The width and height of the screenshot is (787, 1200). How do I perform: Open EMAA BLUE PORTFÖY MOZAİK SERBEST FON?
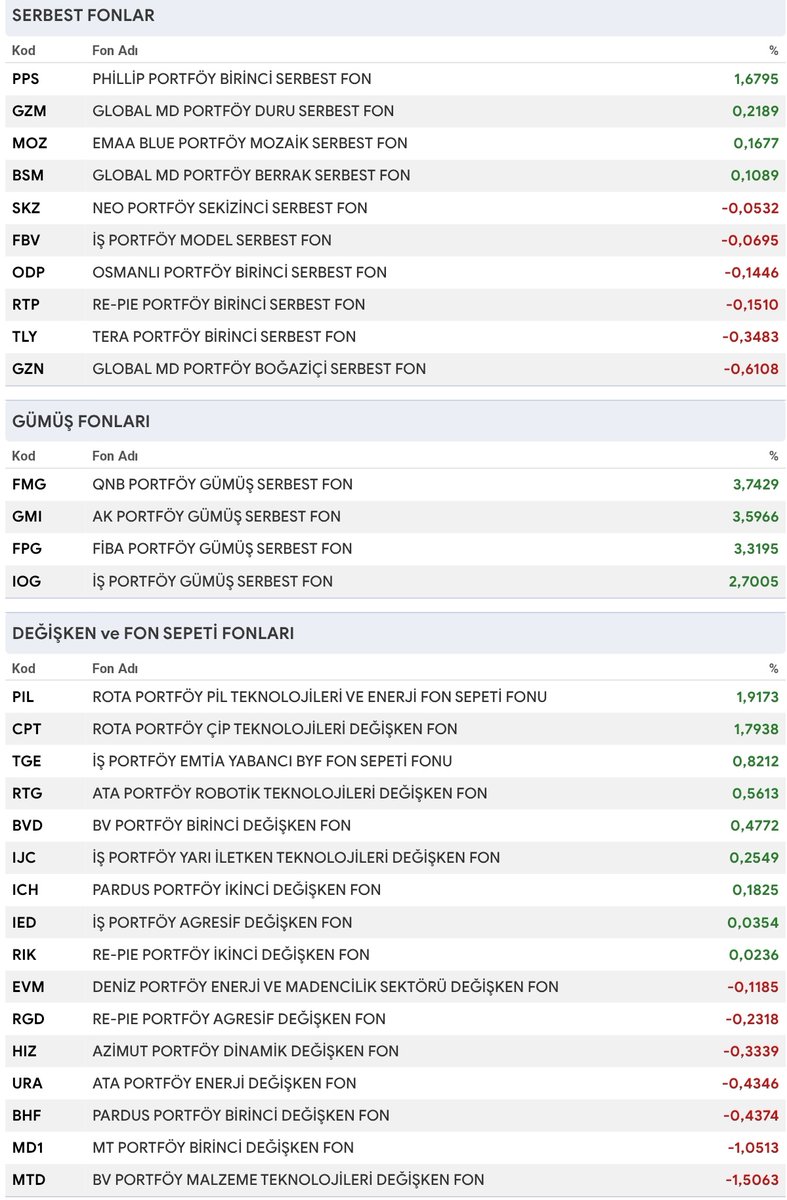(251, 143)
